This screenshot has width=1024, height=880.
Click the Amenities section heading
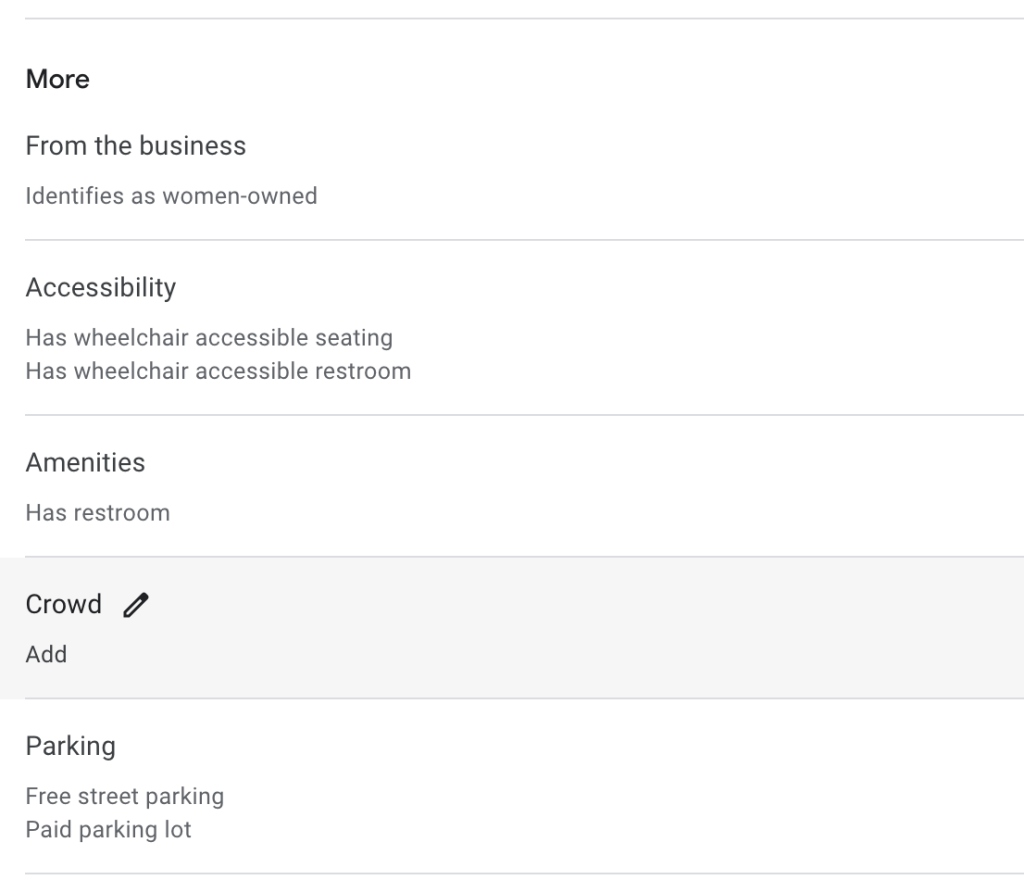(x=85, y=463)
